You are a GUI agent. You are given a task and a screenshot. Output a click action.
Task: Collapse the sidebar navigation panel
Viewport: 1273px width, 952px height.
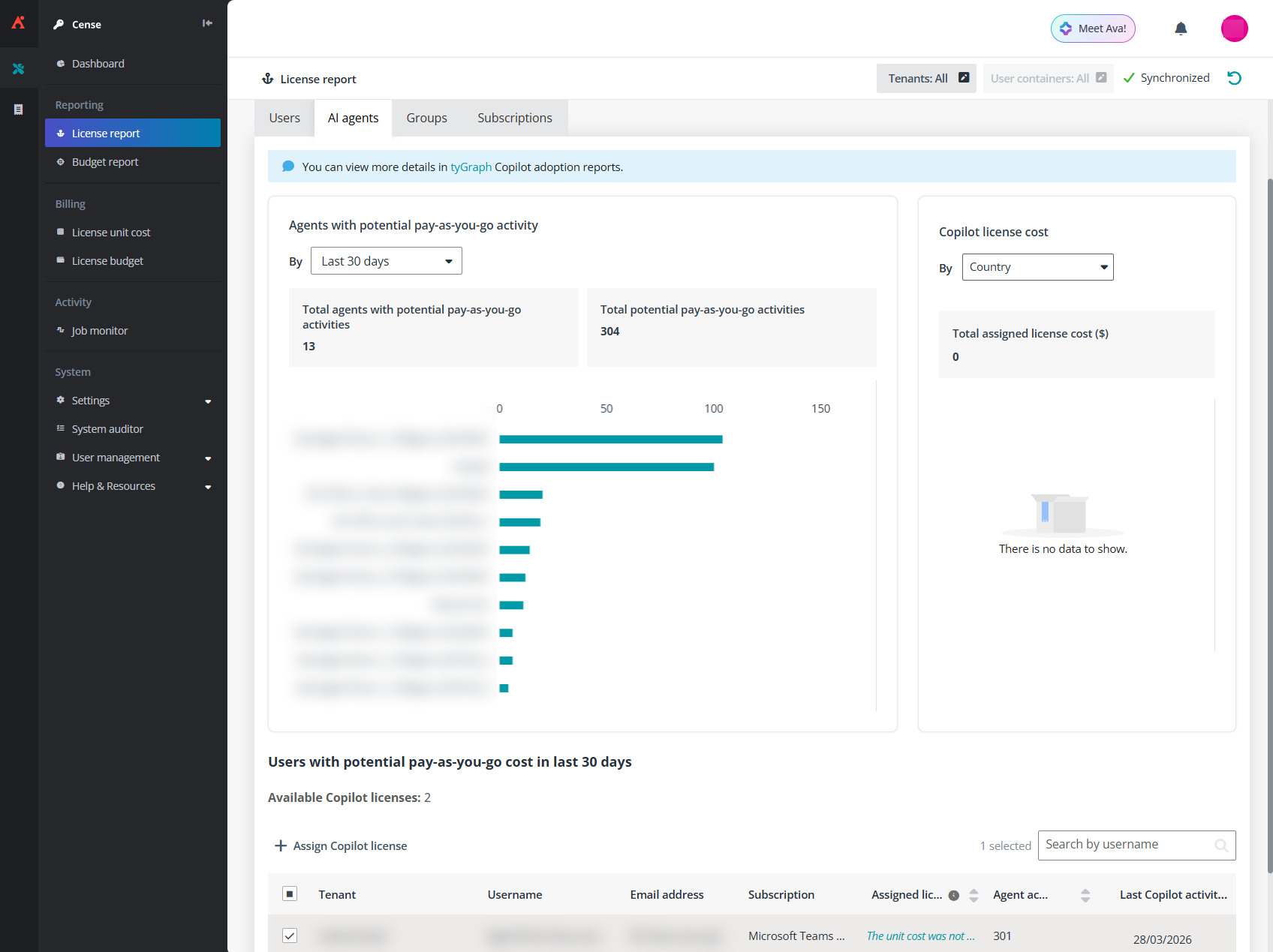207,23
